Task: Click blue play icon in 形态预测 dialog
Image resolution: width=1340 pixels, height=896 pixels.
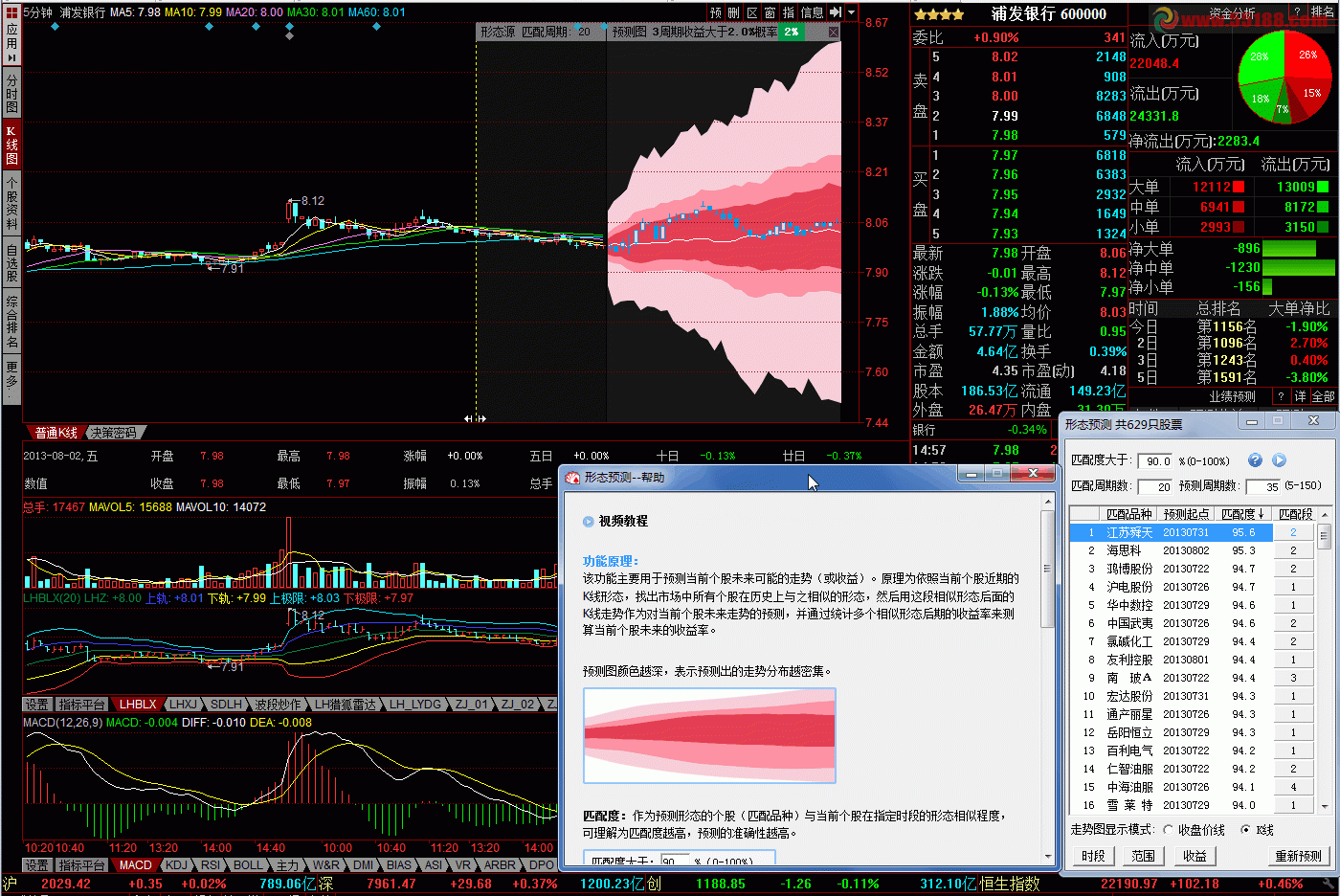Action: click(x=1279, y=460)
